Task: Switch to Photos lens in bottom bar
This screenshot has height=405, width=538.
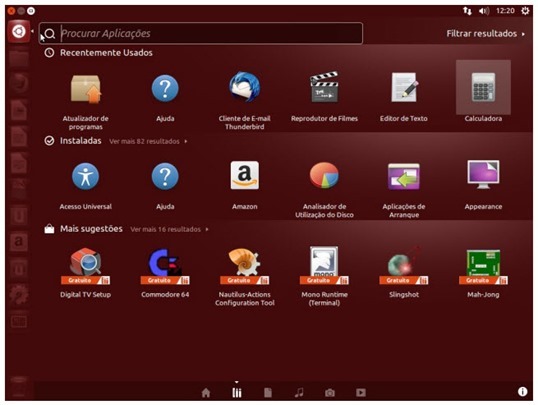Action: (x=330, y=393)
